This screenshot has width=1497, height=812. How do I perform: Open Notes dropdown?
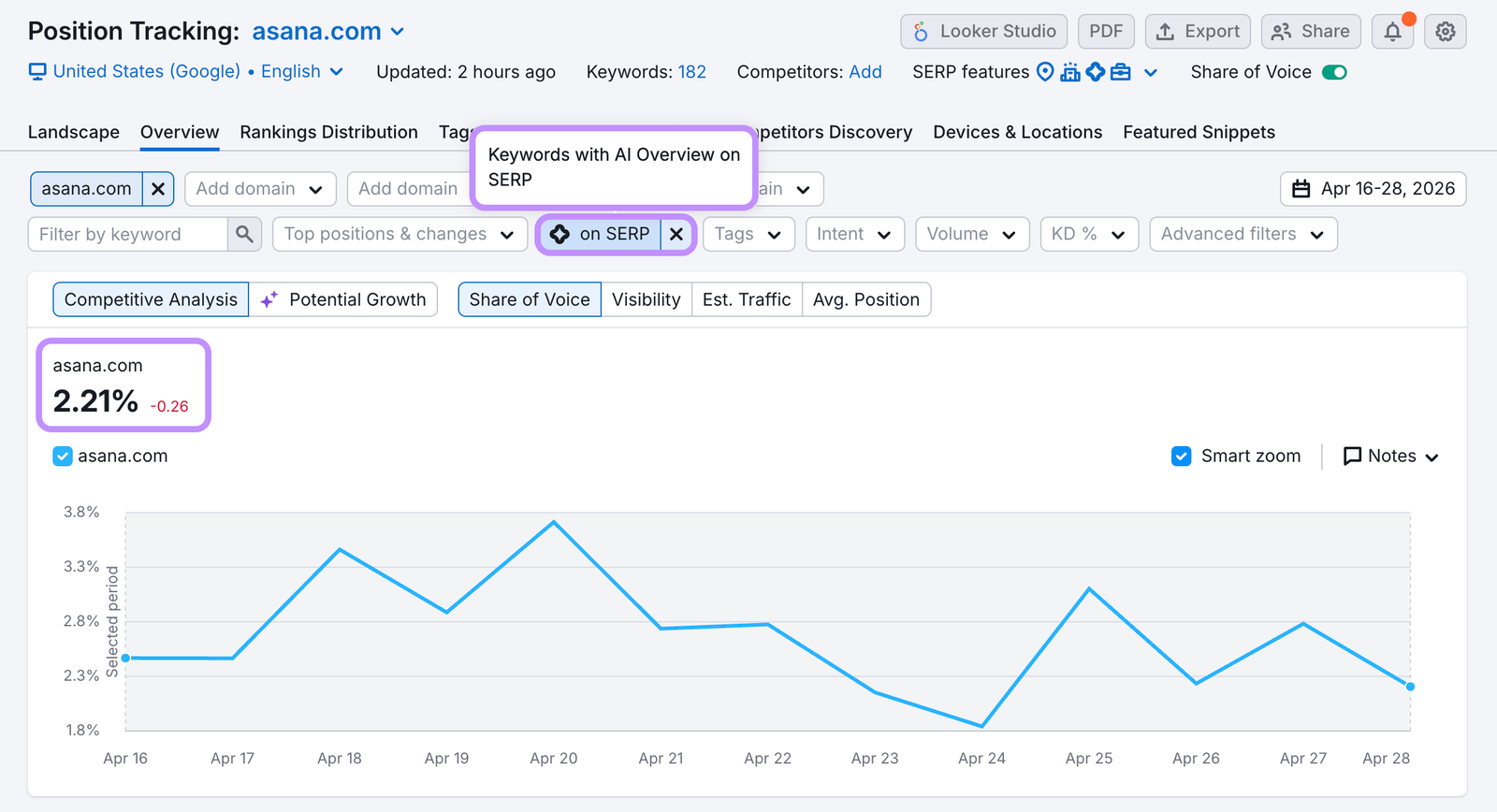coord(1391,457)
